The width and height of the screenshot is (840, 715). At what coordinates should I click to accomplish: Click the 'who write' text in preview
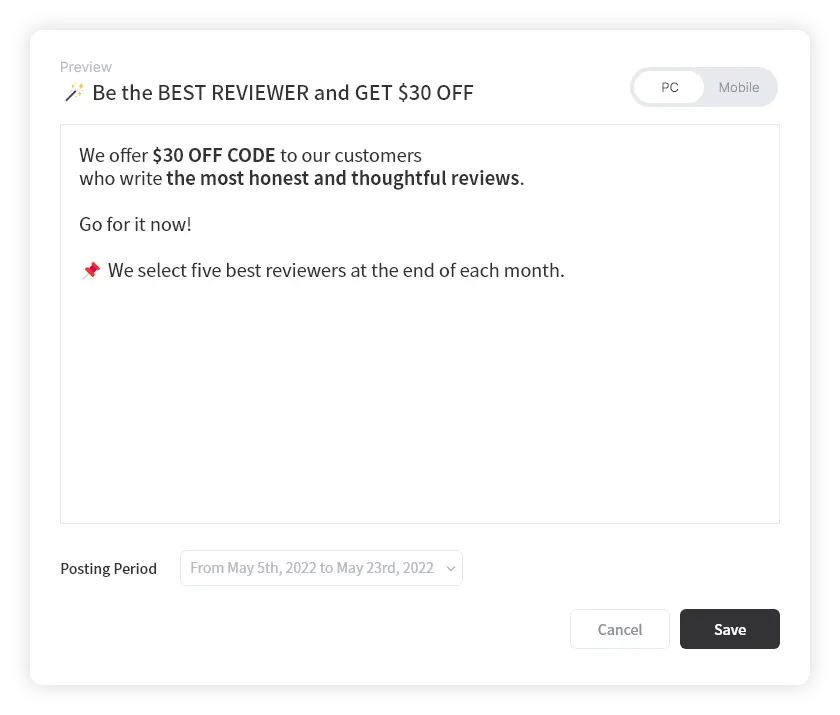pos(120,179)
